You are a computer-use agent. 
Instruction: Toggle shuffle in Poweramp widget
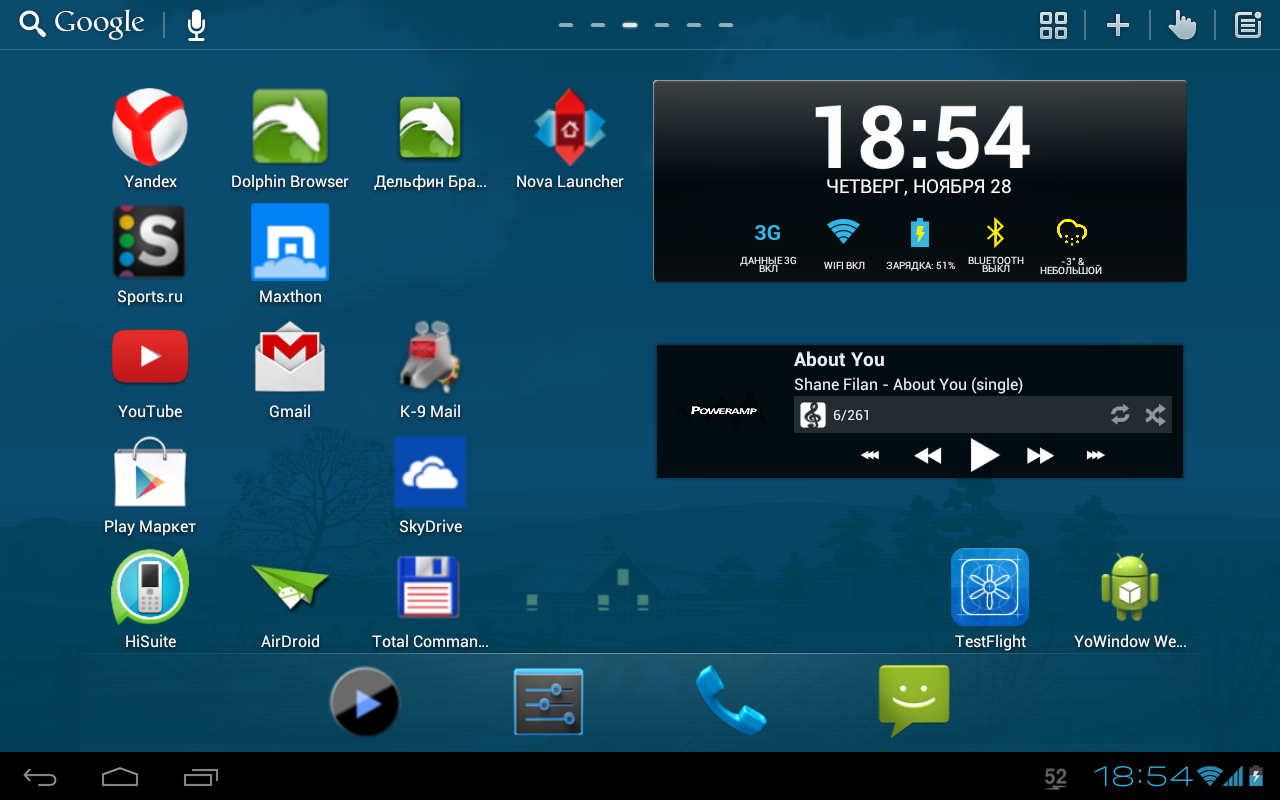[x=1155, y=415]
